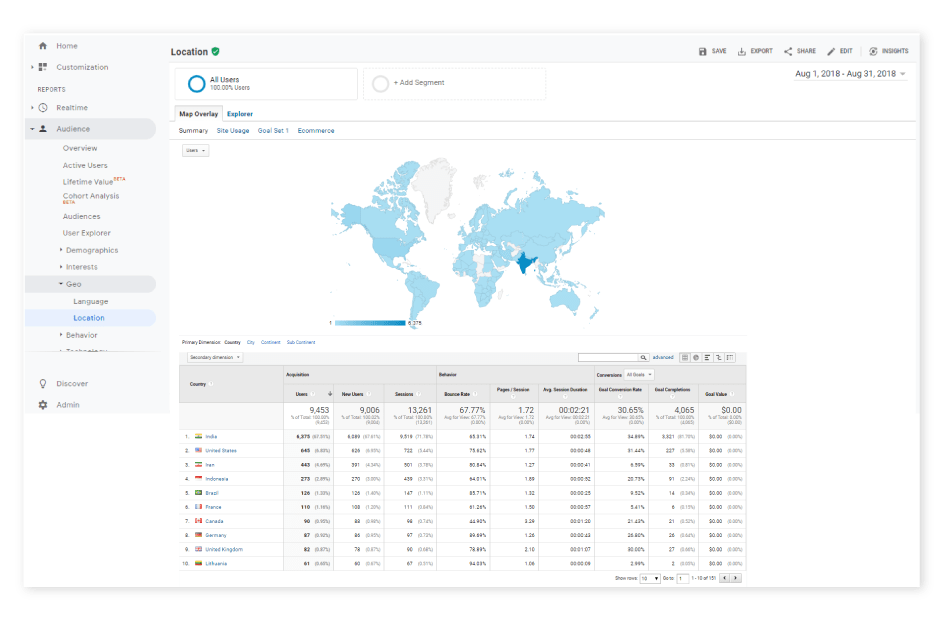Screen dimensions: 944x622
Task: Open User Explorer in the sidebar
Action: coord(87,233)
